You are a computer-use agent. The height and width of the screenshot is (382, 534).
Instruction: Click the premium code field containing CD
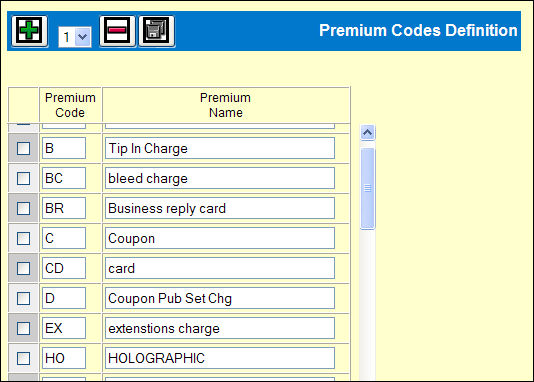pyautogui.click(x=64, y=268)
